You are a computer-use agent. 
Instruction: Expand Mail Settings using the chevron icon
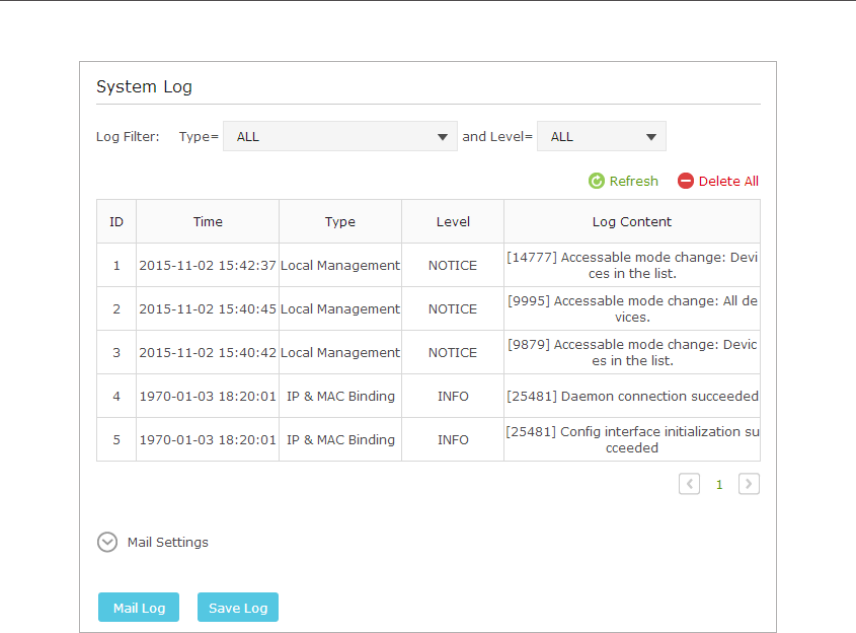tap(107, 542)
